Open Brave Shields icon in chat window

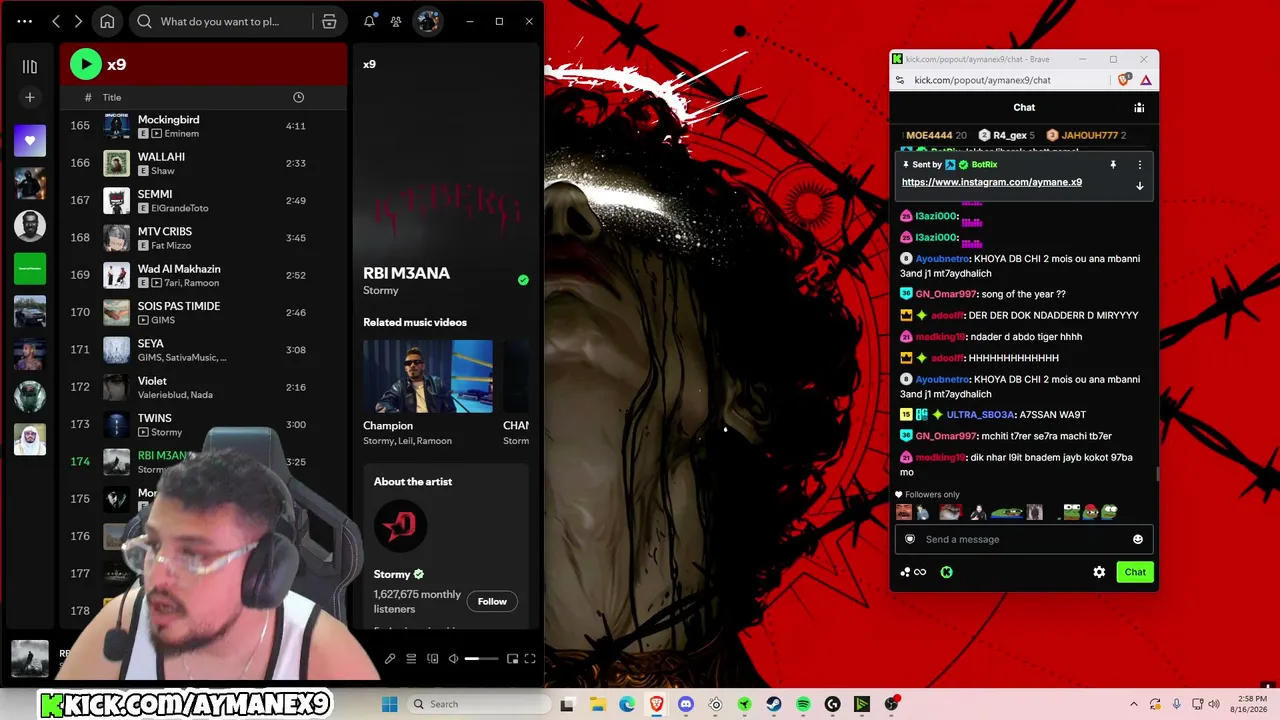click(1126, 79)
